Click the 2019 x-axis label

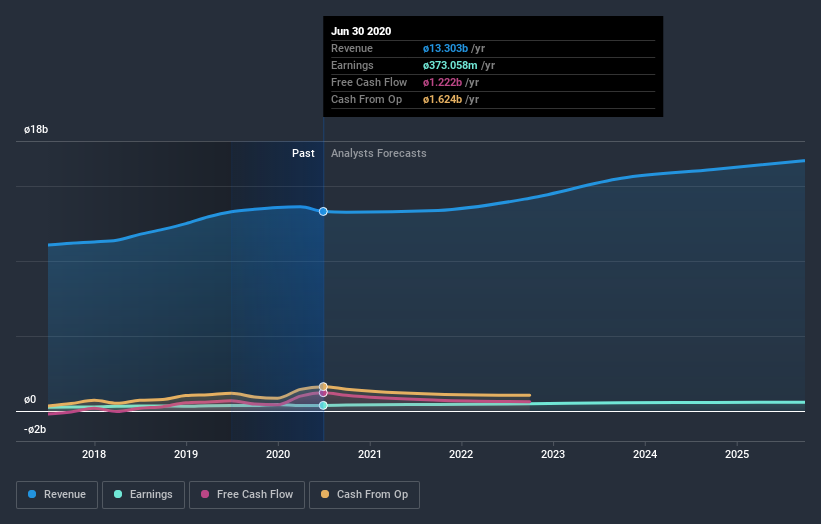pos(186,454)
